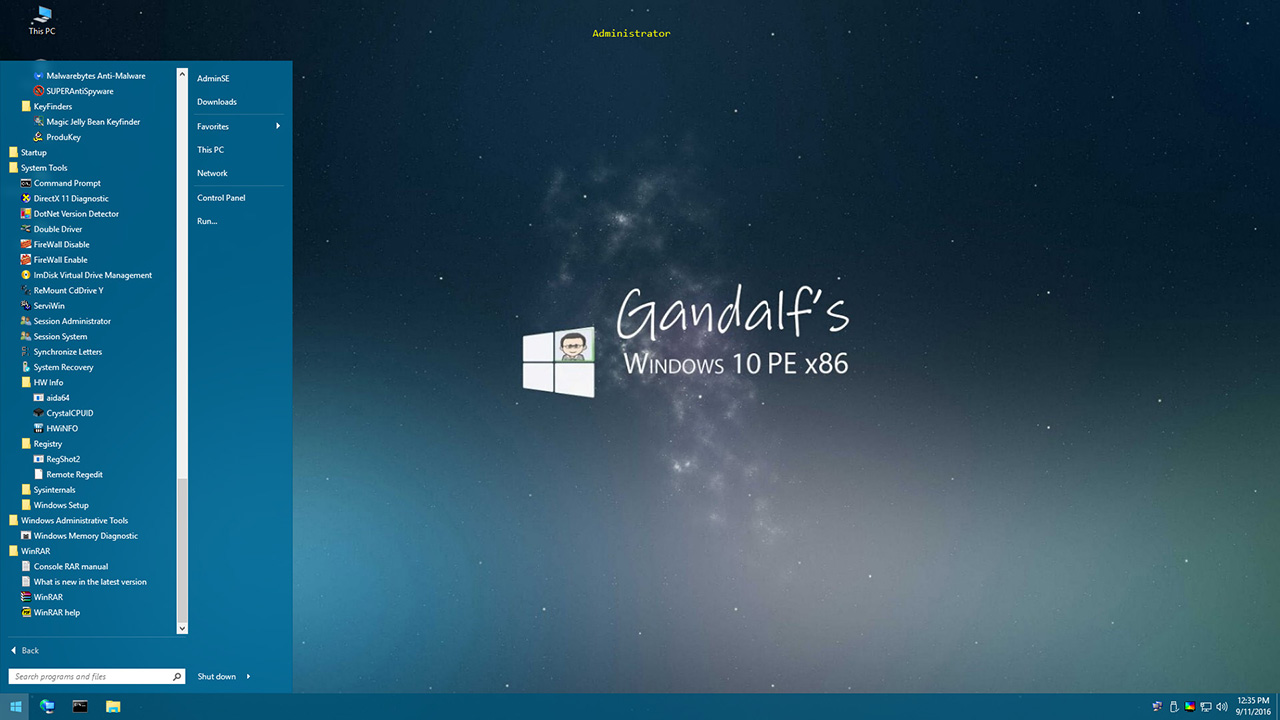This screenshot has height=720, width=1280.
Task: Open the taskbar command prompt icon
Action: [80, 706]
